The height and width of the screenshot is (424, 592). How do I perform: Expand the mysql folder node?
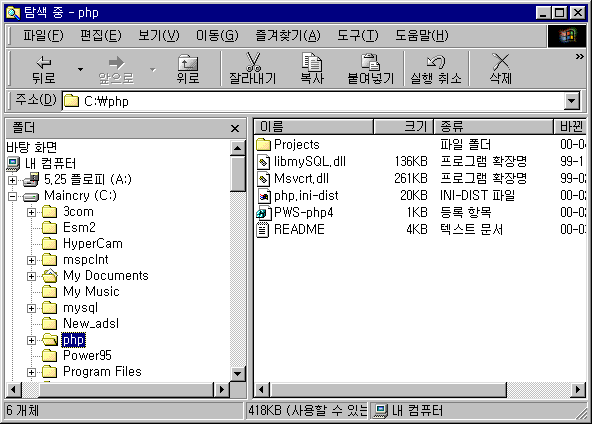click(31, 308)
